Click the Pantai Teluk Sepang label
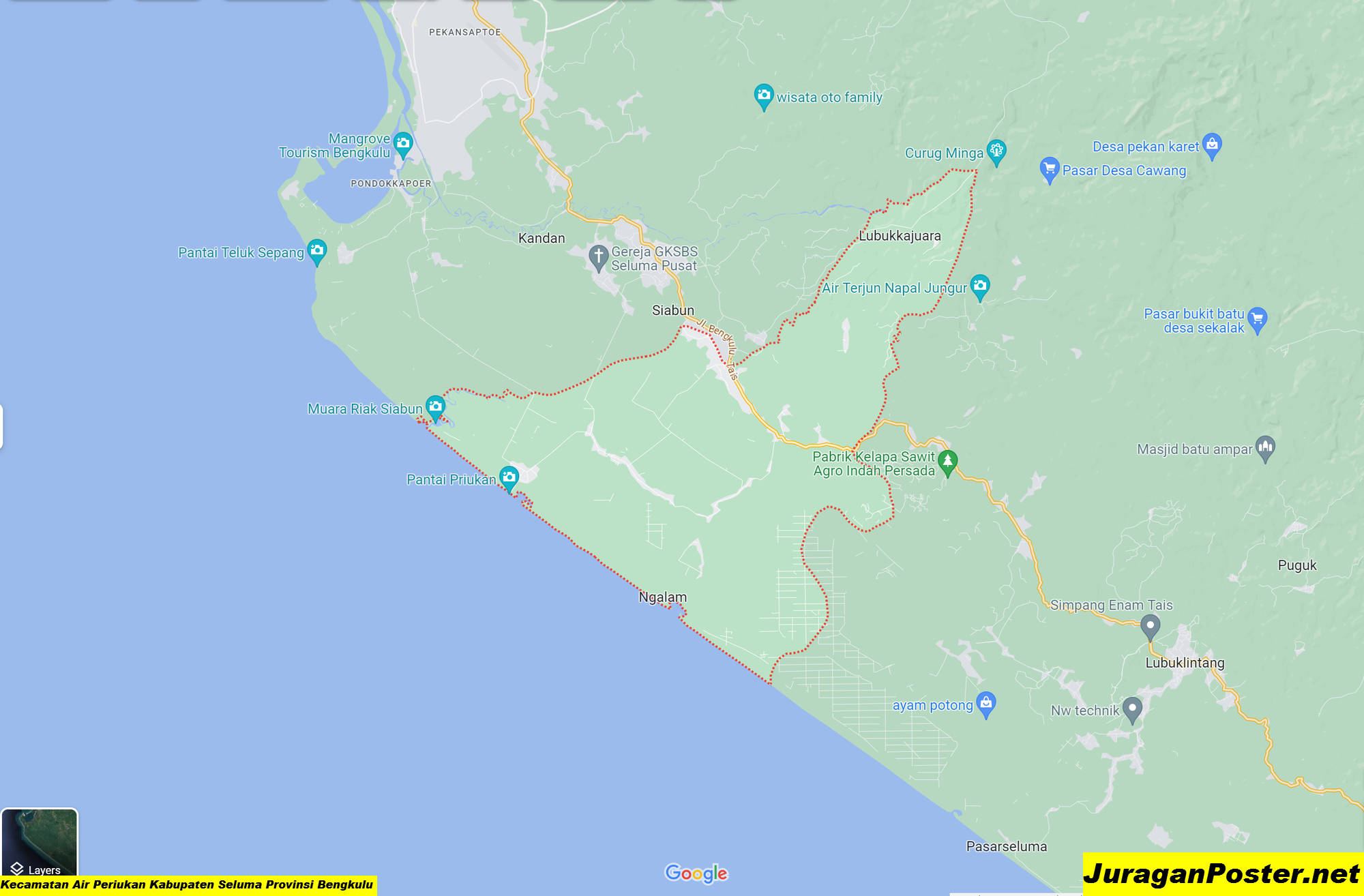Viewport: 1364px width, 896px height. tap(241, 253)
